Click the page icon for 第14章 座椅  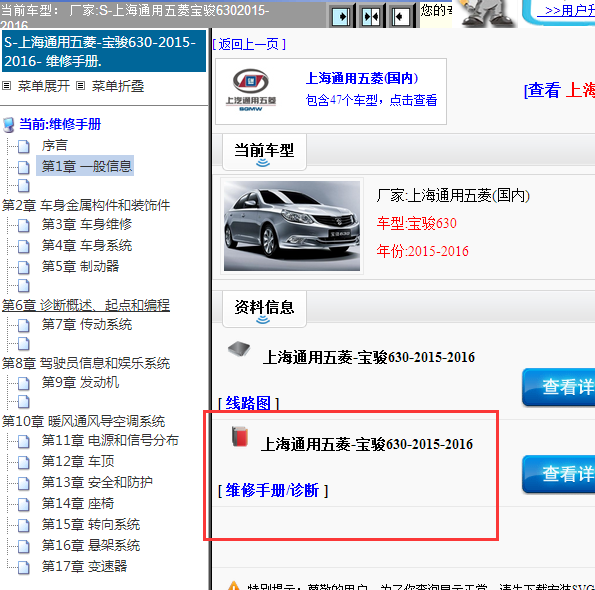24,504
